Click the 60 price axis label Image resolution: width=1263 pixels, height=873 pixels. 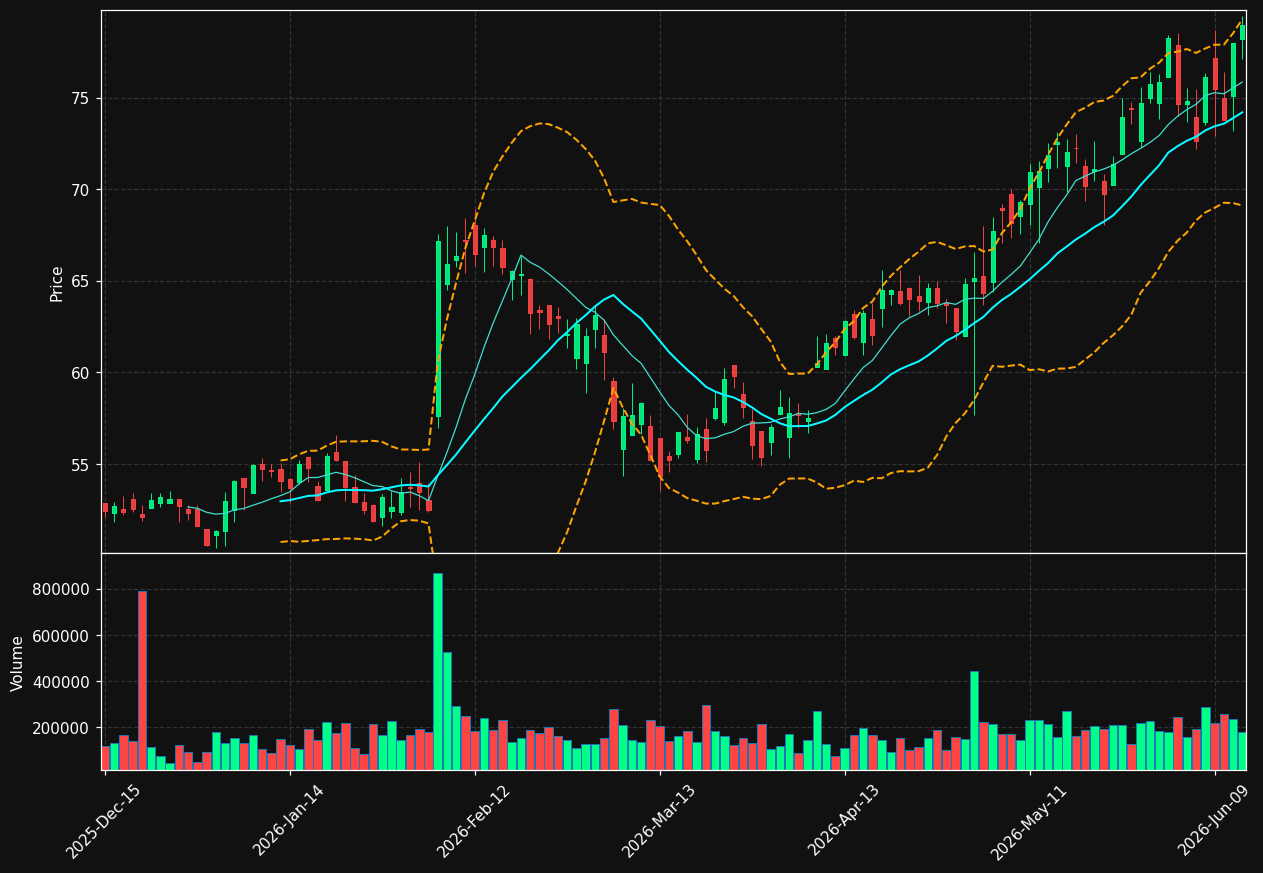(80, 373)
